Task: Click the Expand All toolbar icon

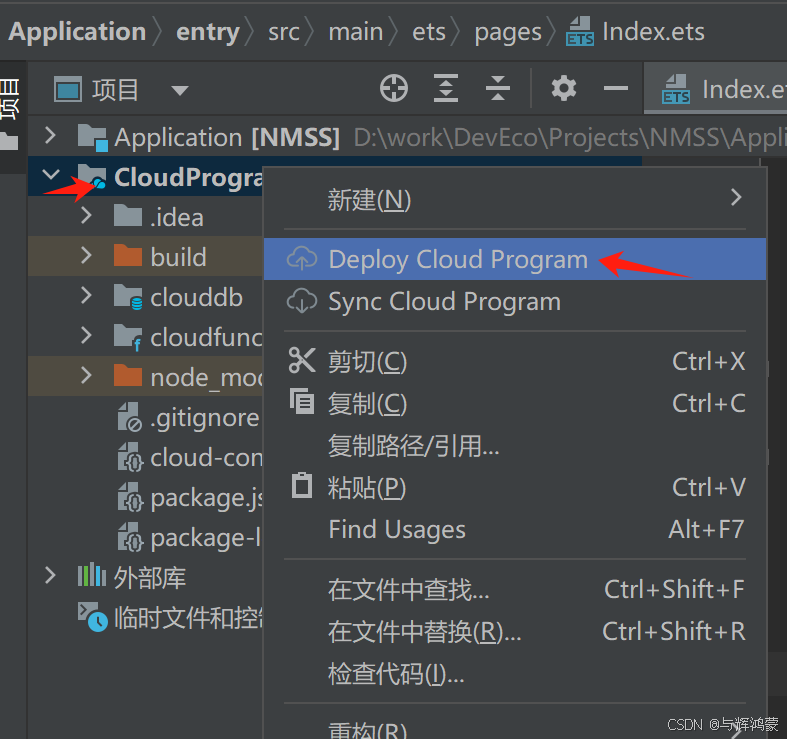Action: click(446, 88)
